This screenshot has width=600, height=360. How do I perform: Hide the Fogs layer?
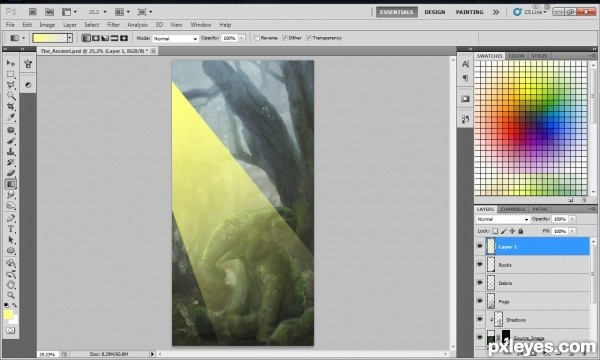click(x=479, y=301)
